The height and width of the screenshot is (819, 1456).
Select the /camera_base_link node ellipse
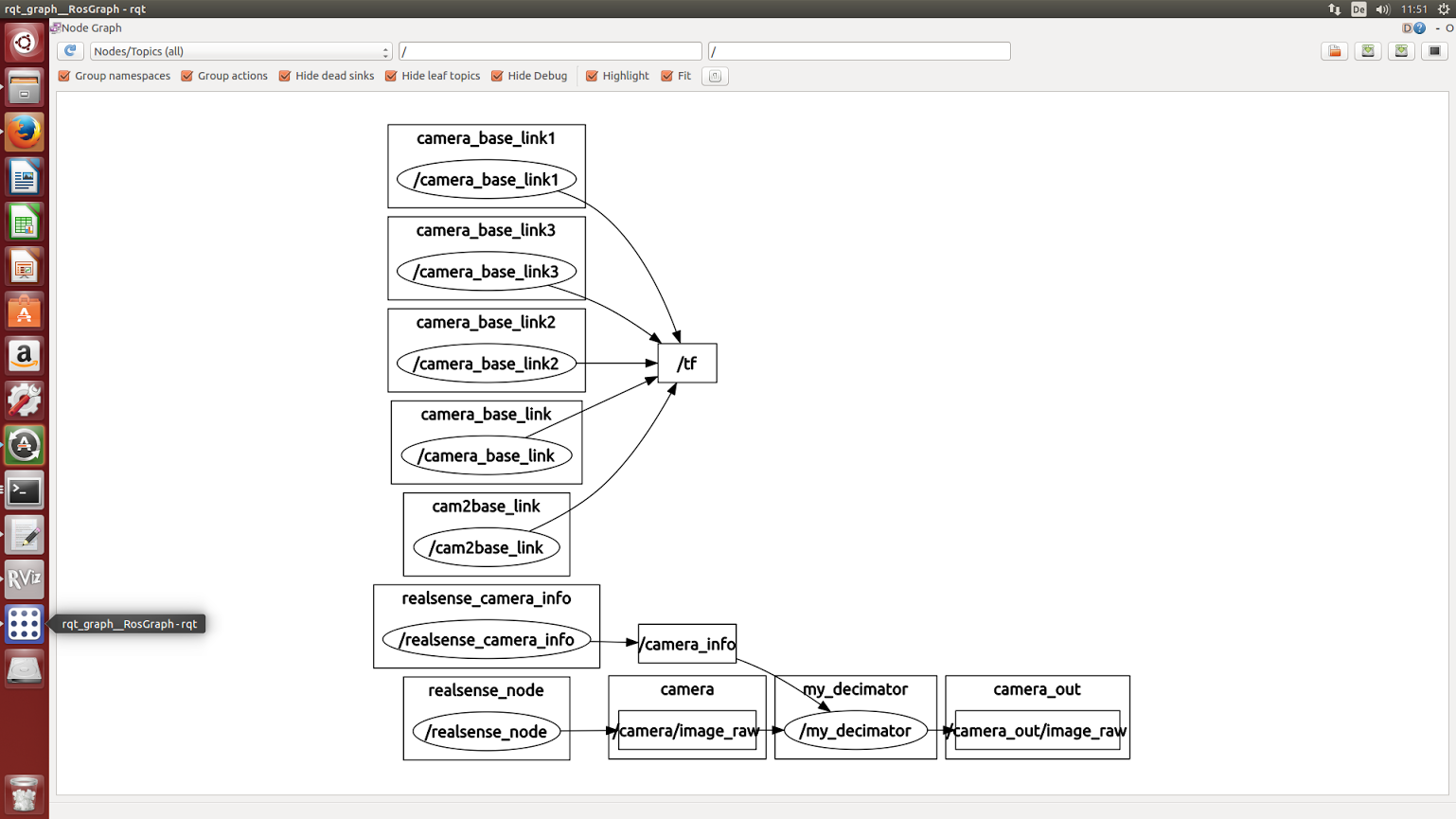click(x=486, y=455)
